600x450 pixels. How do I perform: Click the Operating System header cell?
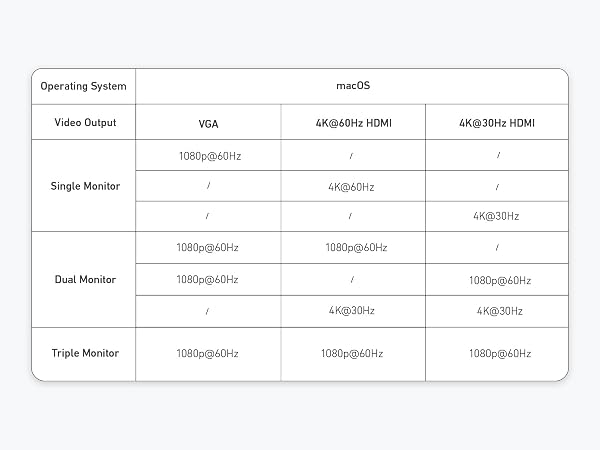coord(83,86)
